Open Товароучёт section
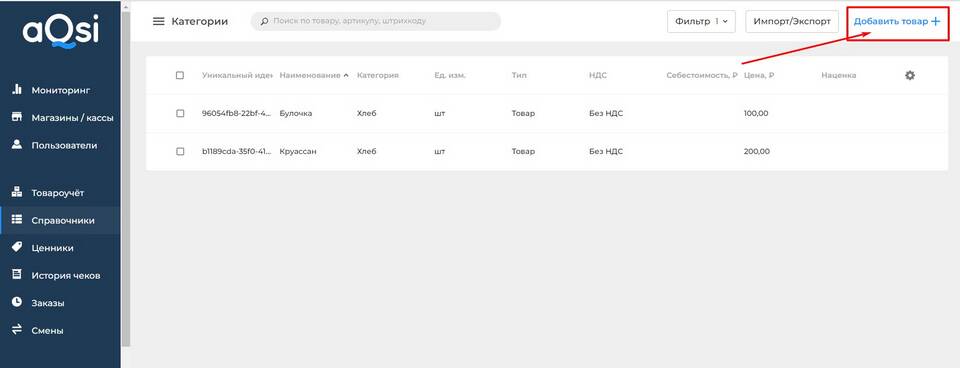 click(61, 193)
